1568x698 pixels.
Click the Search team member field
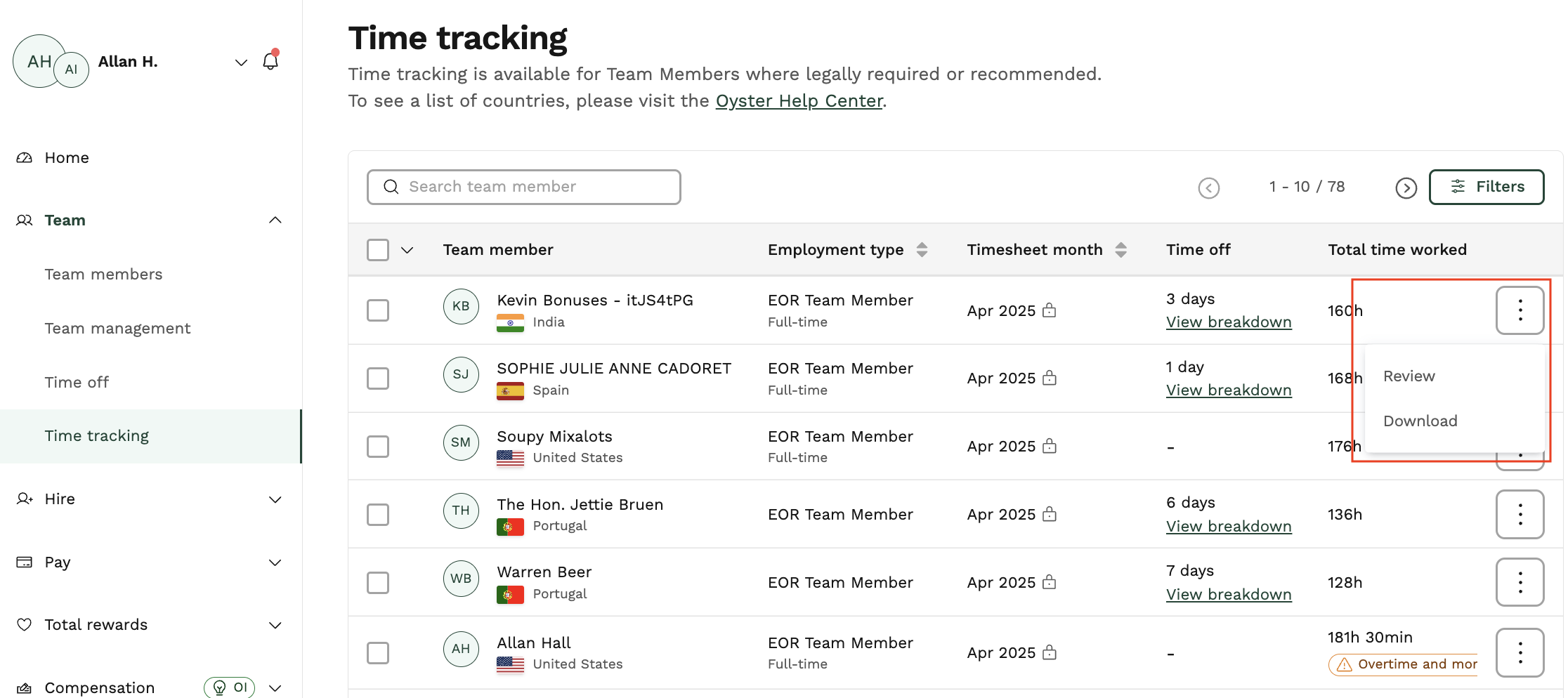523,187
